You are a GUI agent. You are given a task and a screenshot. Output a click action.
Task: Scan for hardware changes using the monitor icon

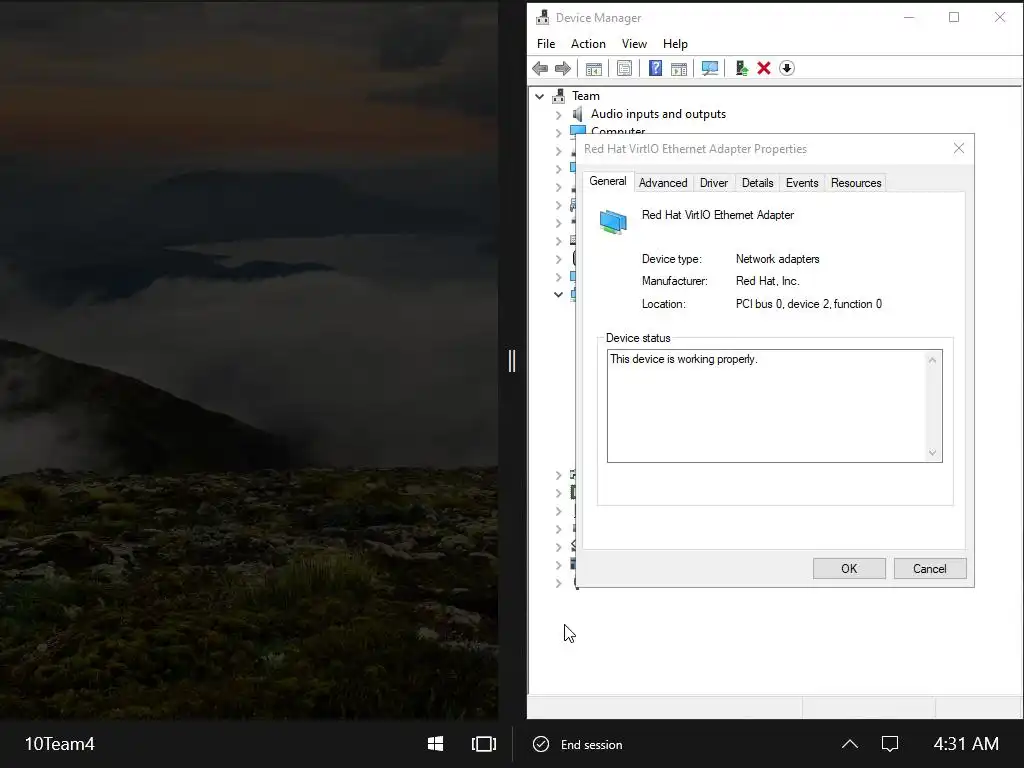710,68
